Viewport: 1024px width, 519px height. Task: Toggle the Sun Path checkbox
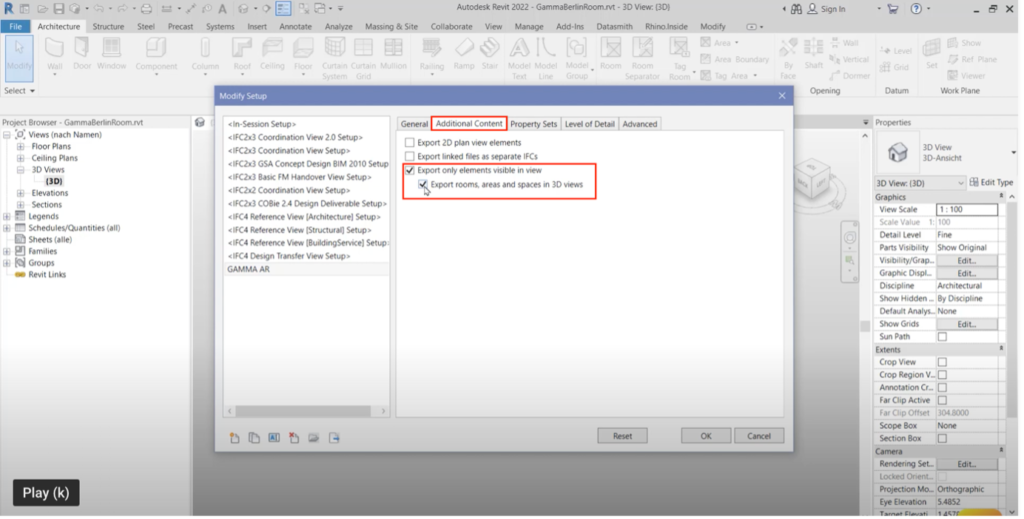pos(942,337)
